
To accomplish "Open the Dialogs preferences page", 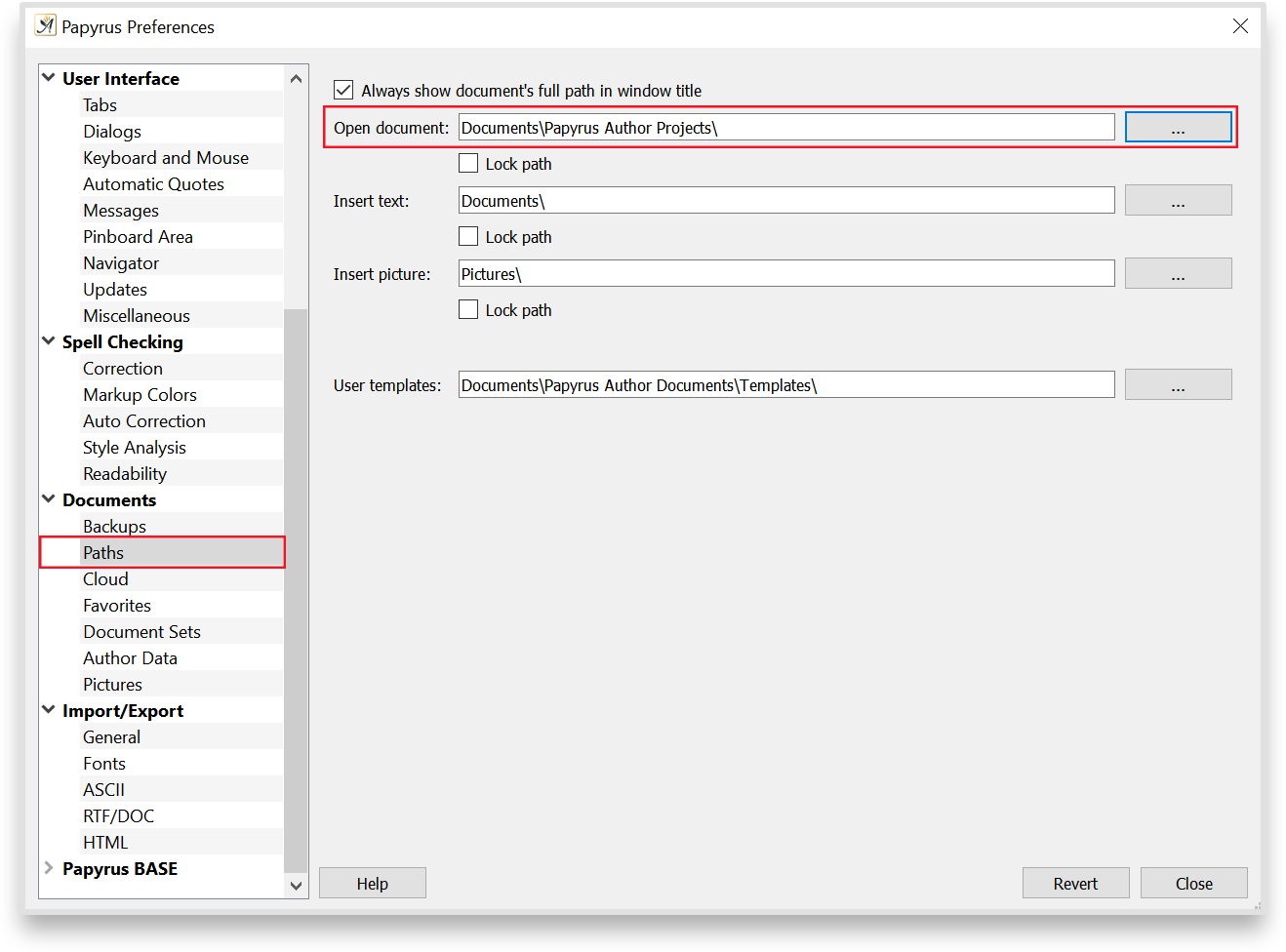I will click(x=112, y=132).
